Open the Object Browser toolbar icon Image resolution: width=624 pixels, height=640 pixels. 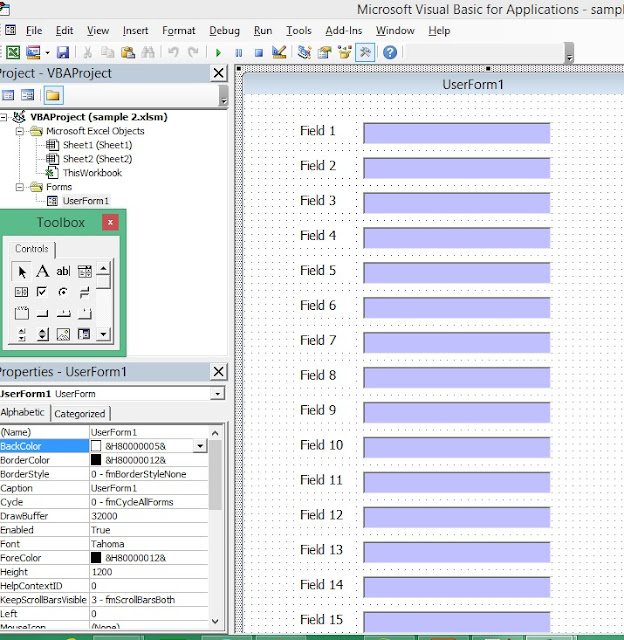[x=344, y=52]
